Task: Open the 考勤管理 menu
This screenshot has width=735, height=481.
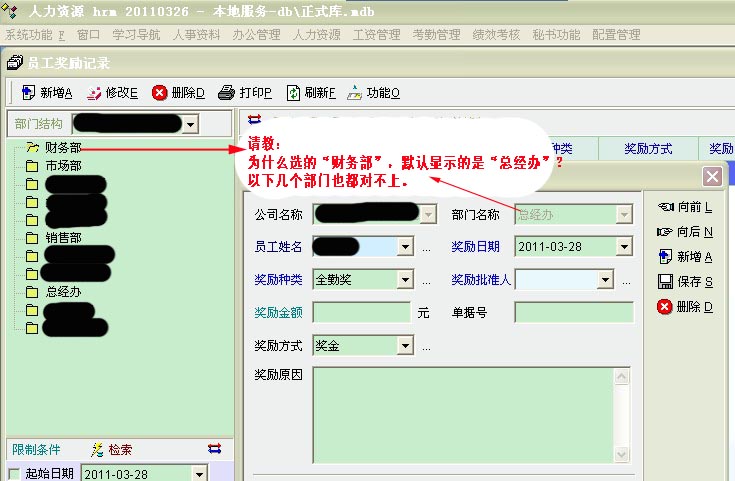Action: pos(436,35)
